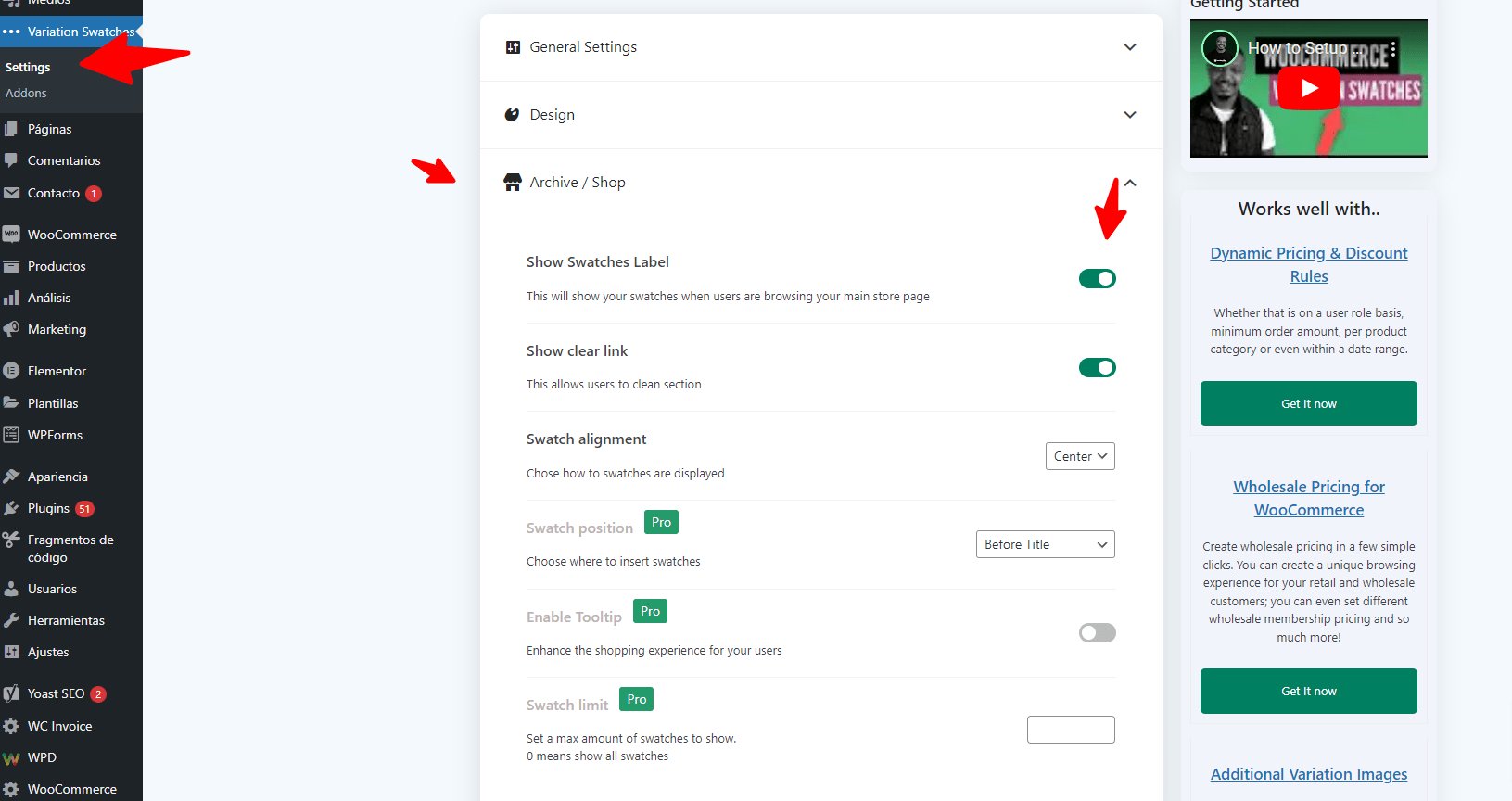Click the Herramientas wrench icon
Screen dimensions: 1512x801
click(x=11, y=620)
